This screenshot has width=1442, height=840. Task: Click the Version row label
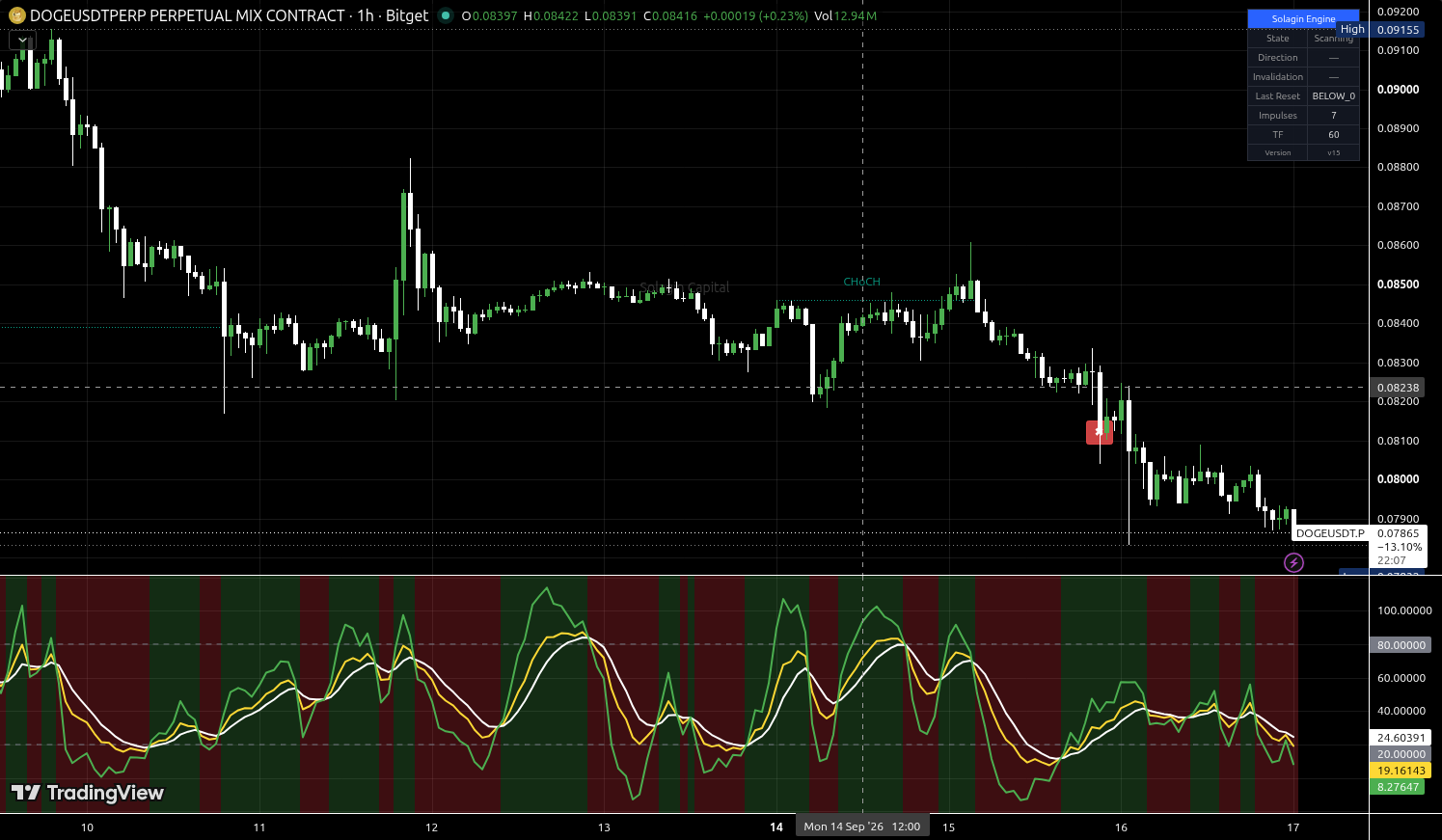[x=1278, y=152]
